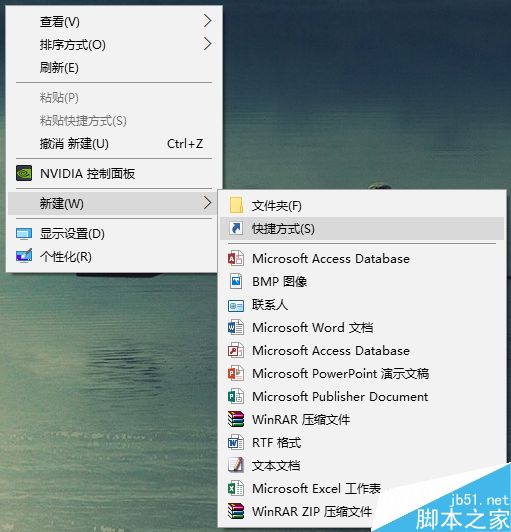The image size is (511, 532).
Task: Open the 排序方式(O) menu entry
Action: 114,44
